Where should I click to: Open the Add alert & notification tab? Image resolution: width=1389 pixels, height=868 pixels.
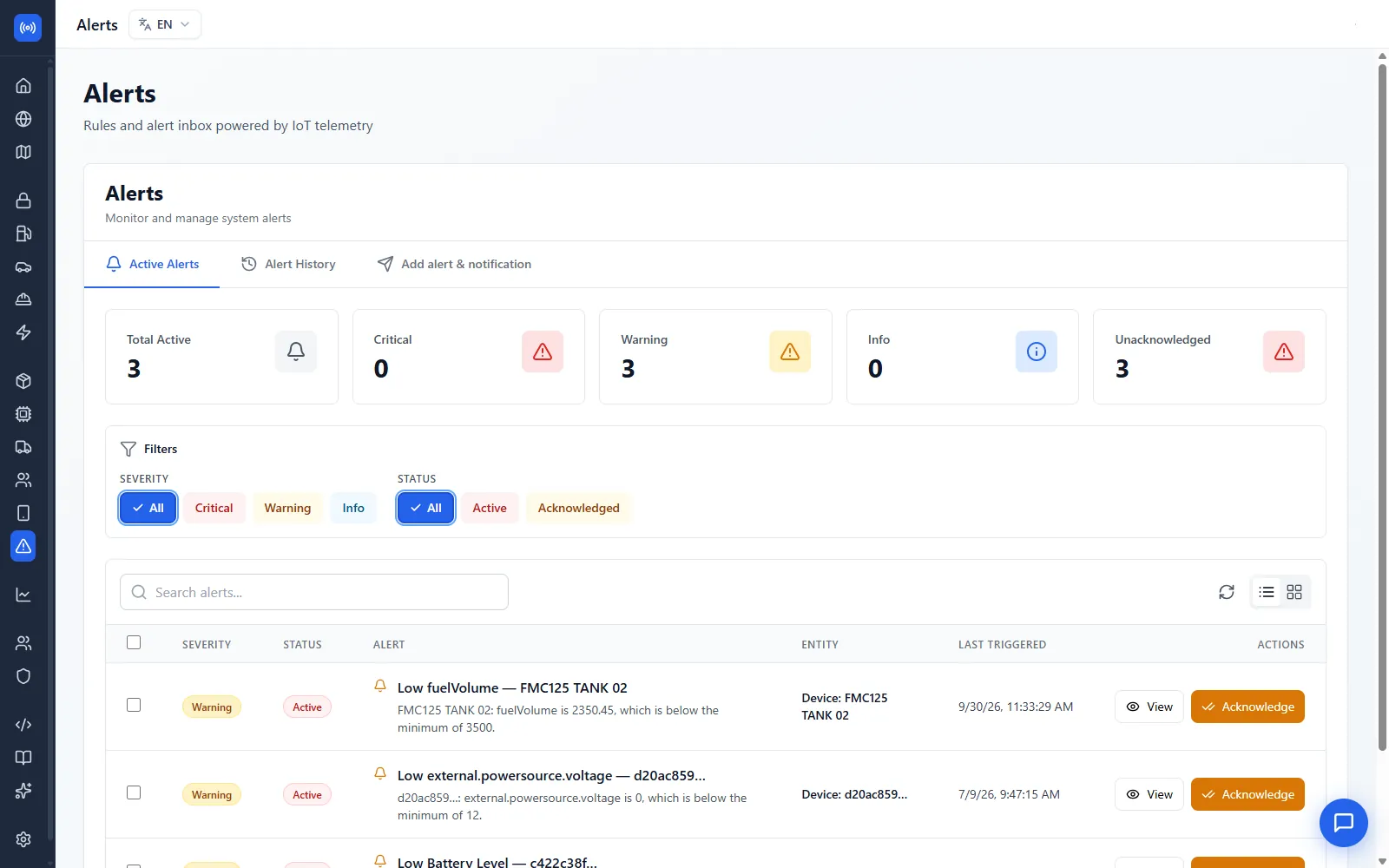point(454,264)
